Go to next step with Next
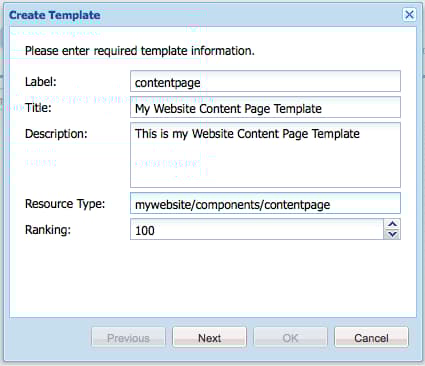Screen dimensions: 425x366 [210, 338]
